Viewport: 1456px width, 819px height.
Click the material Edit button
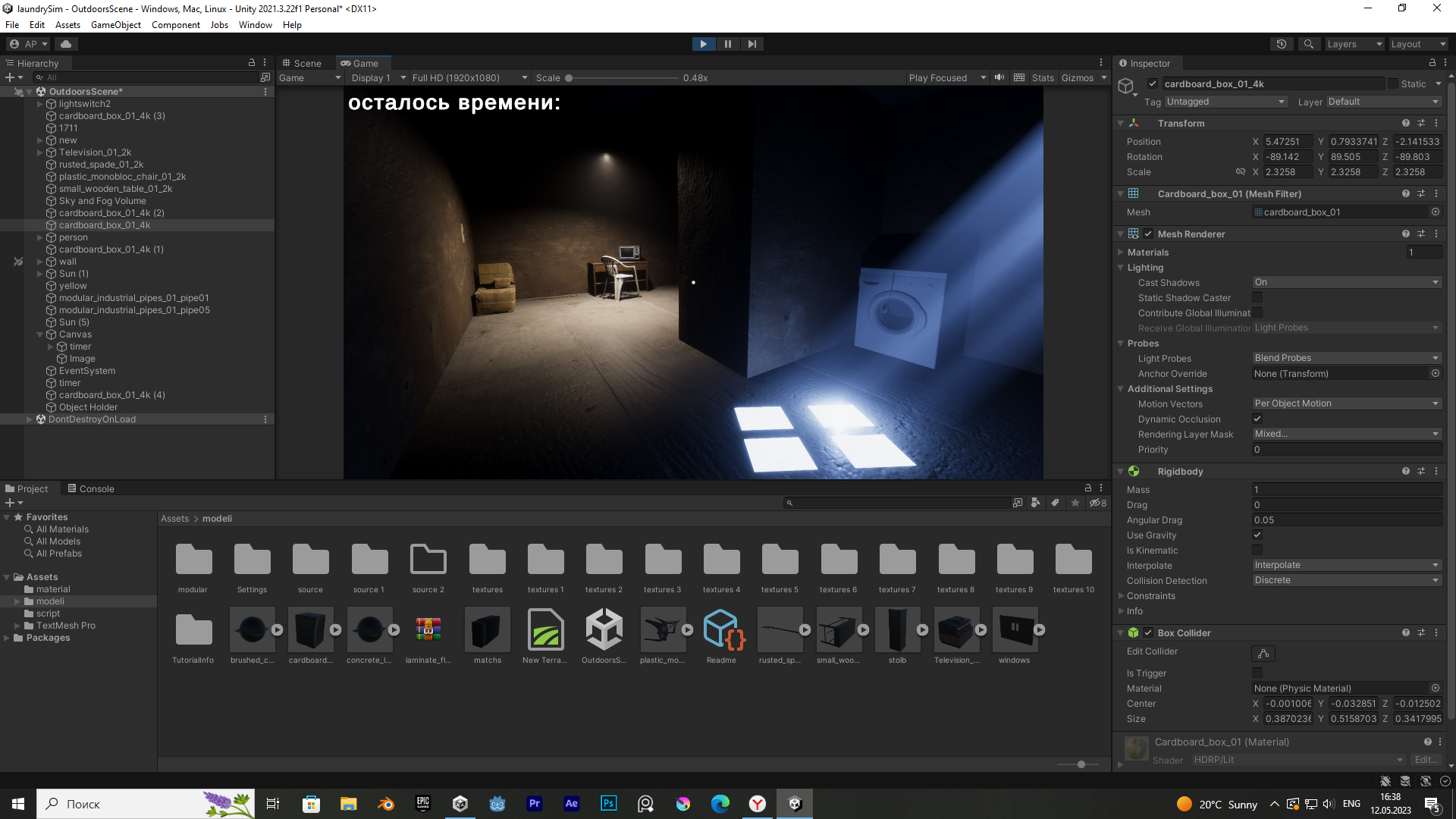[1426, 760]
